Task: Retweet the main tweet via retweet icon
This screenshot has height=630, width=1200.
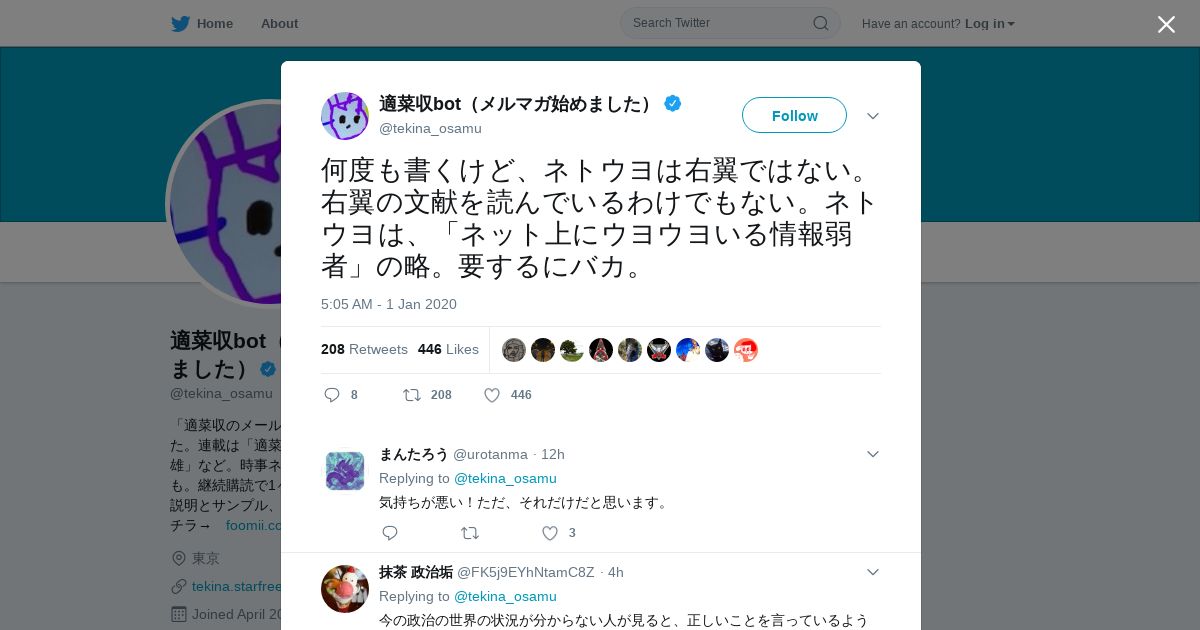Action: tap(412, 395)
